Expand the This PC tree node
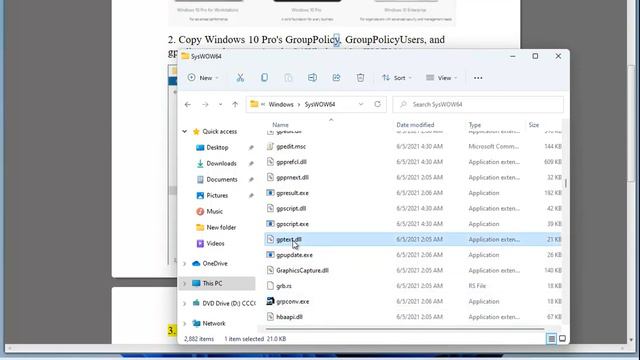The height and width of the screenshot is (360, 640). click(x=184, y=283)
